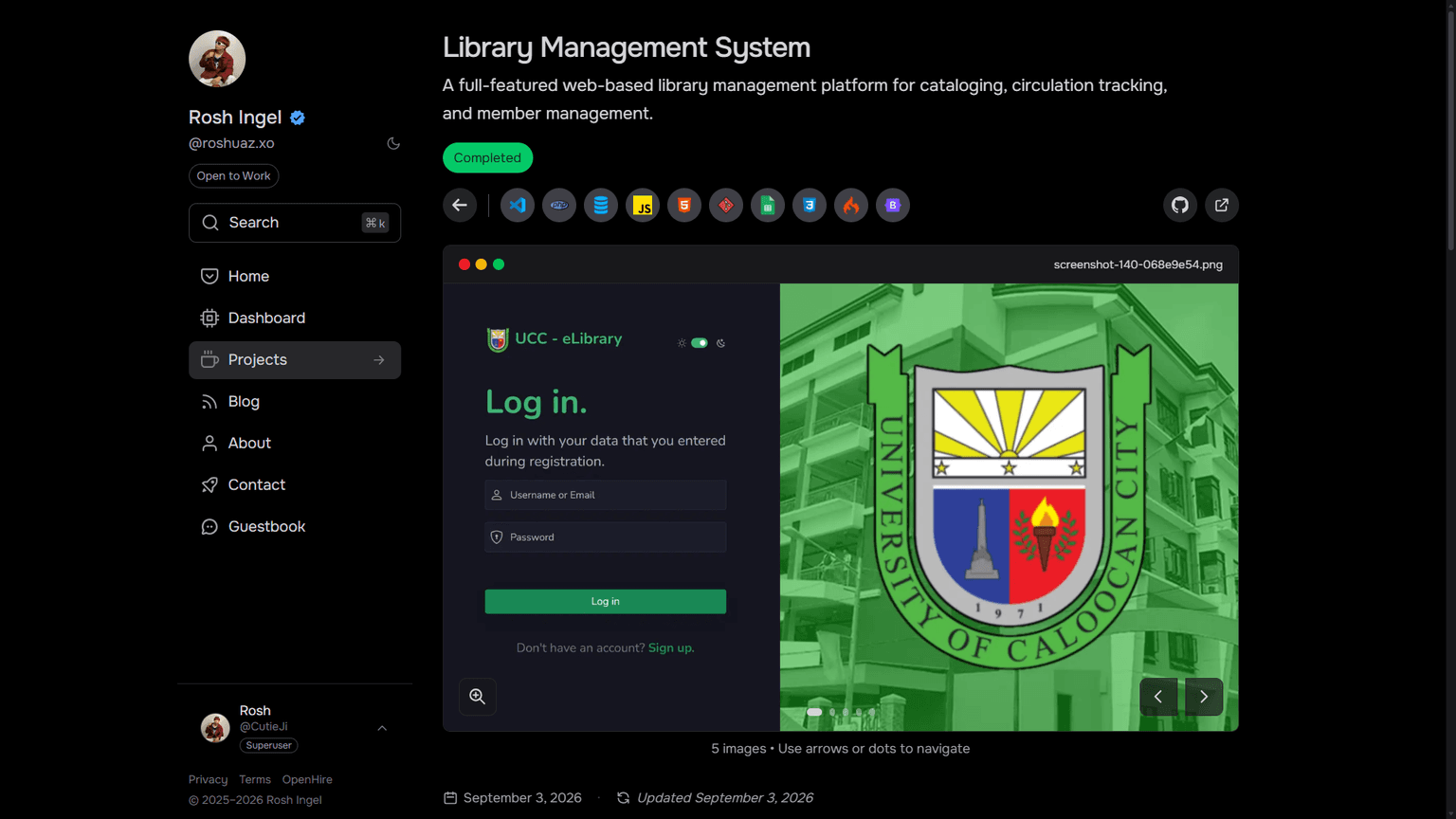1456x819 pixels.
Task: Open the Blog section
Action: 295,402
